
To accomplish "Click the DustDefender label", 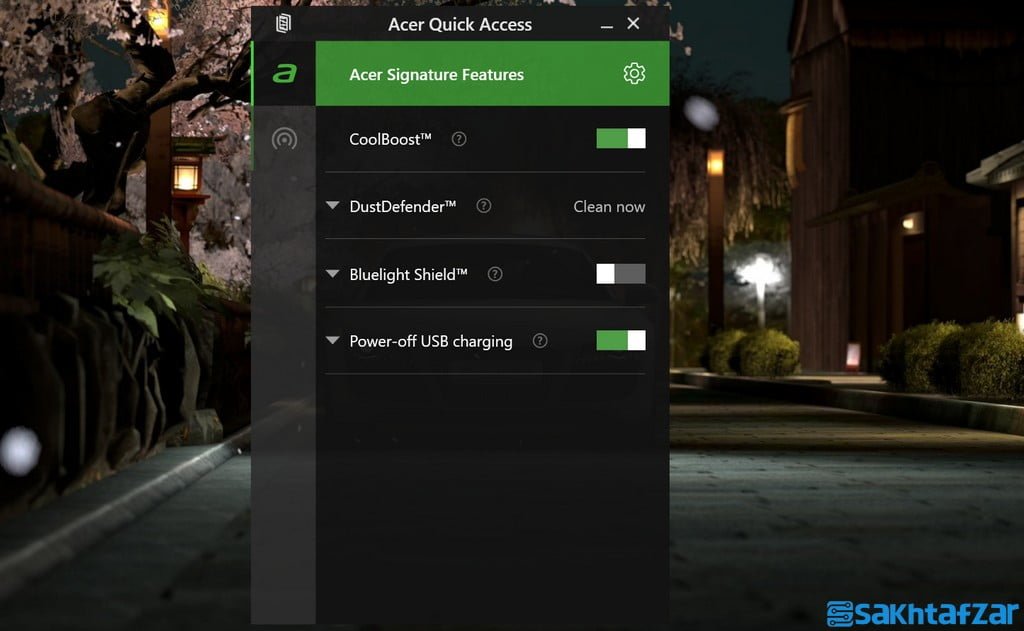I will tap(402, 206).
